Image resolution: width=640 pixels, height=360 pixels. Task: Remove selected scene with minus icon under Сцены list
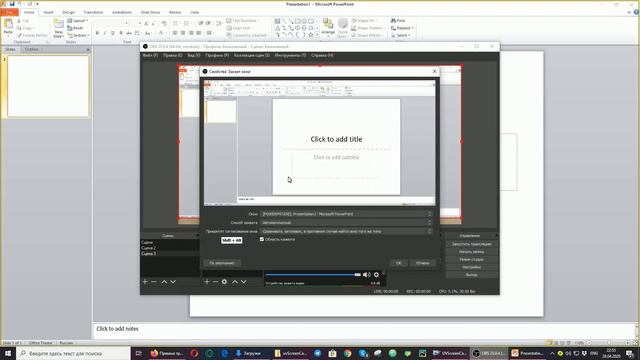(x=154, y=282)
